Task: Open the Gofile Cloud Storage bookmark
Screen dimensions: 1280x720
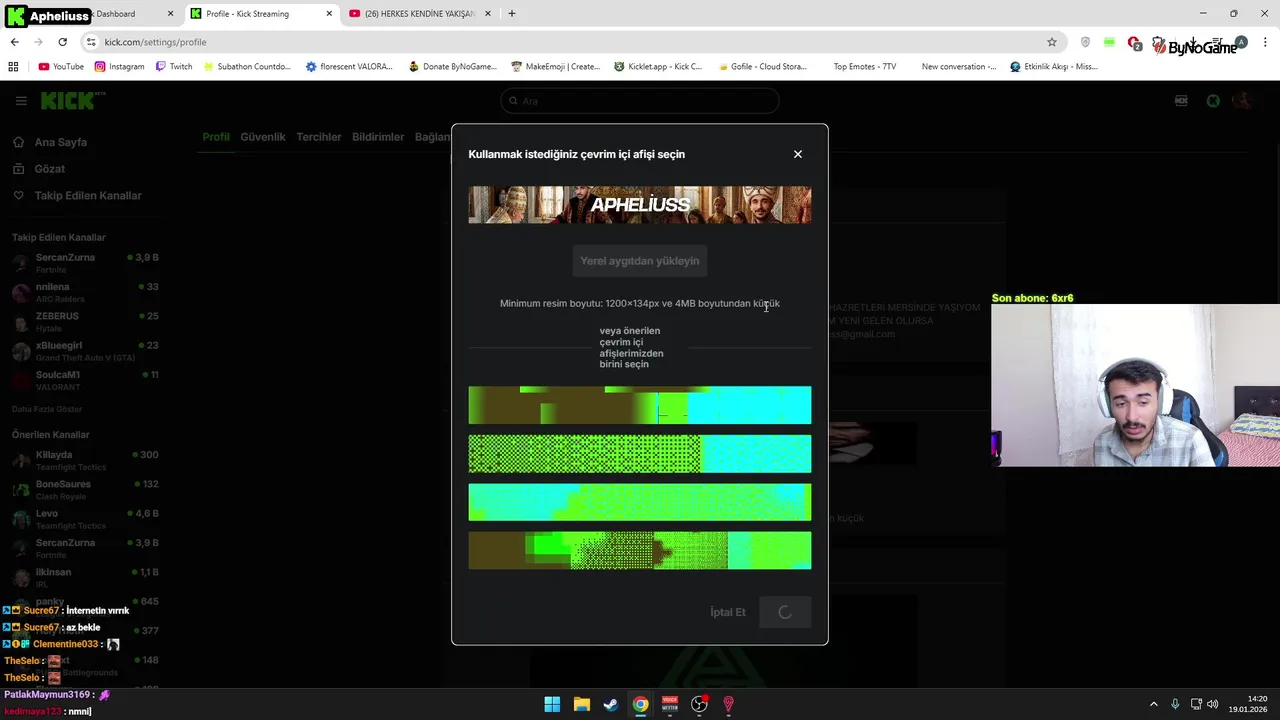Action: point(762,67)
